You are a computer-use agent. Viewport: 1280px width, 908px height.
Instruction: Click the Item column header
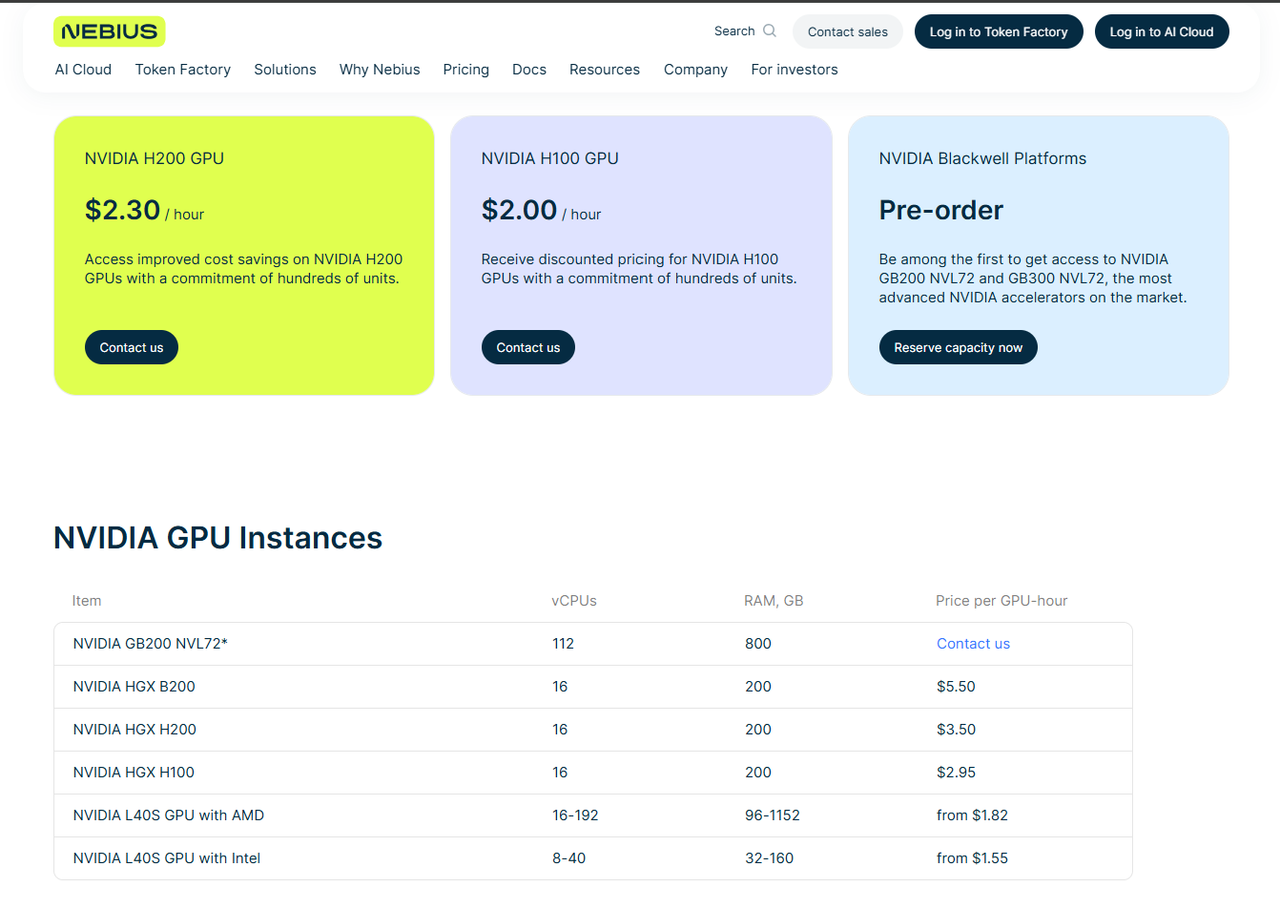tap(87, 601)
